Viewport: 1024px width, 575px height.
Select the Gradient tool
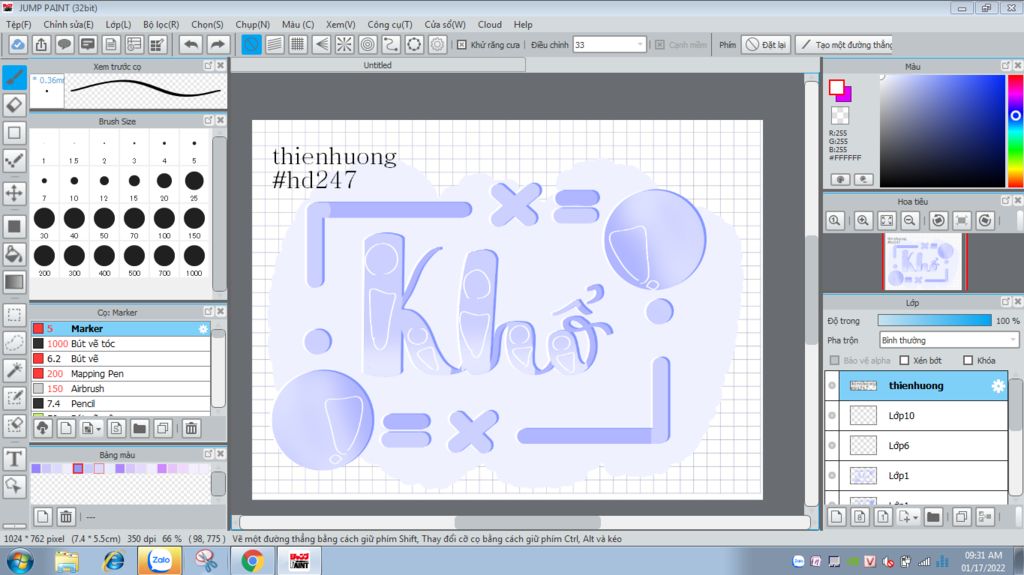click(x=14, y=282)
